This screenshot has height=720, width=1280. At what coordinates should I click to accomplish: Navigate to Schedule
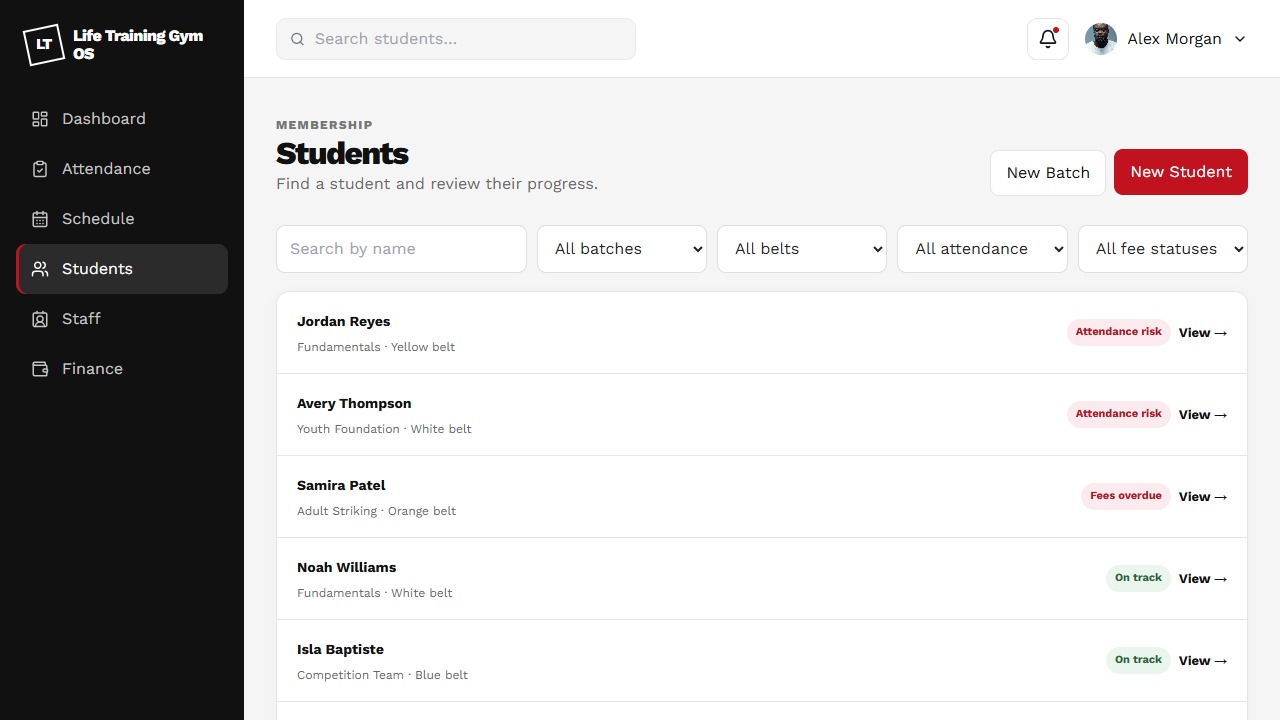[122, 219]
